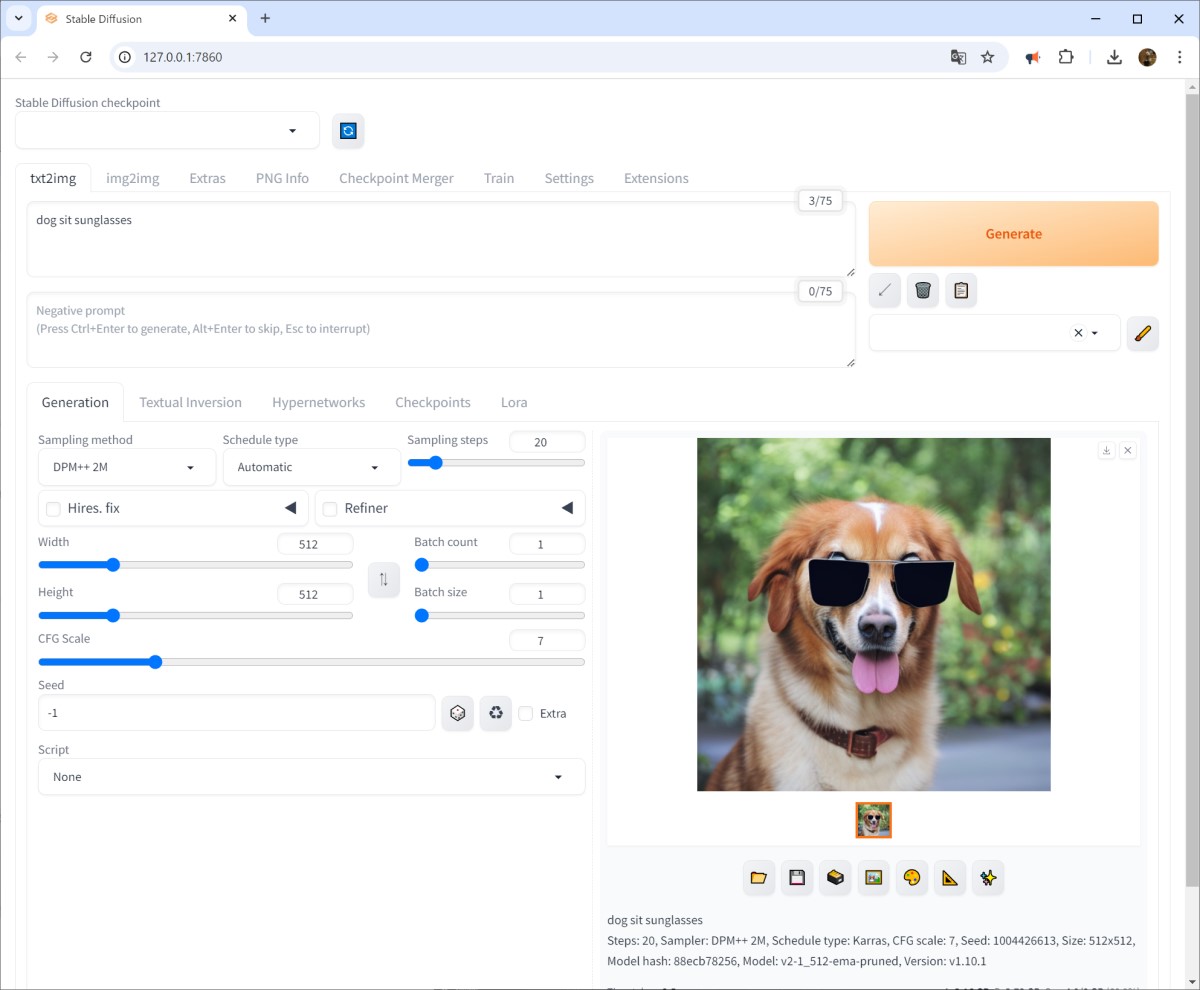1200x990 pixels.
Task: Open the Train tab
Action: point(499,178)
